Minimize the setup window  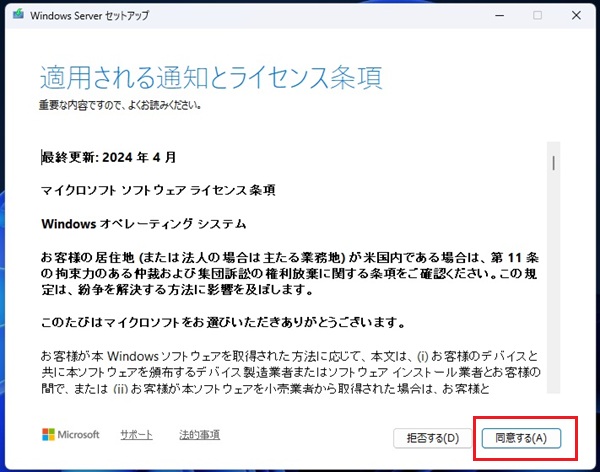[x=493, y=16]
